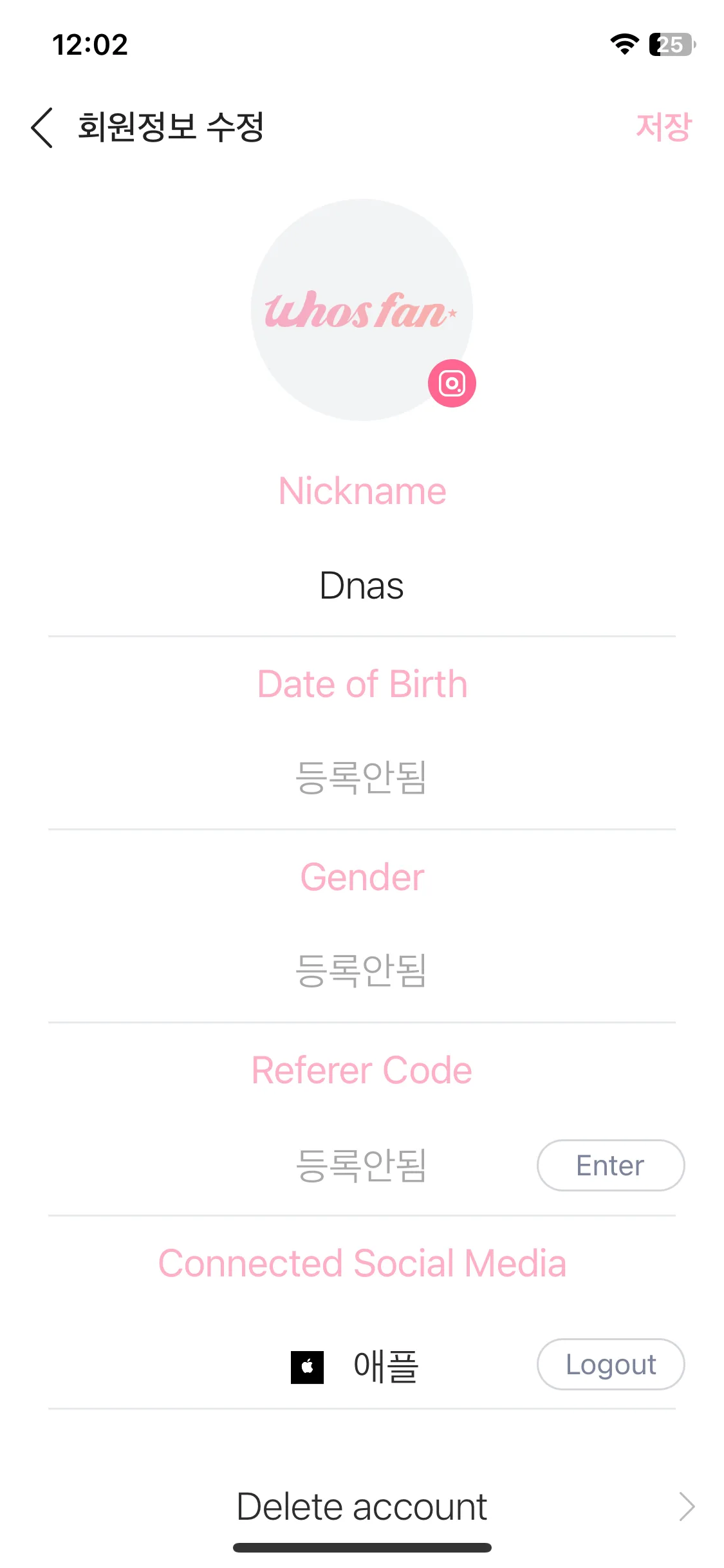Tap the 애플 connected account label
The height and width of the screenshot is (1568, 724).
[386, 1367]
